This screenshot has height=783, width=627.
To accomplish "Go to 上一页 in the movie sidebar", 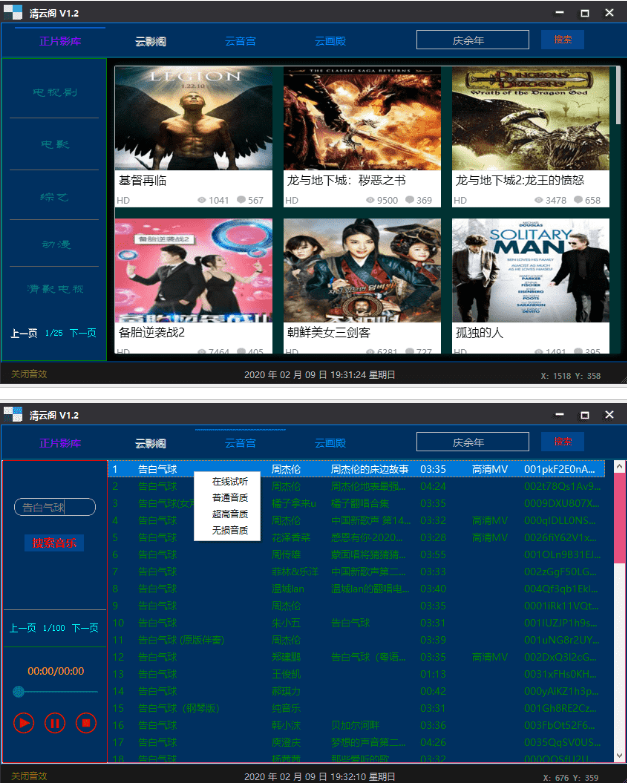I will pos(24,333).
